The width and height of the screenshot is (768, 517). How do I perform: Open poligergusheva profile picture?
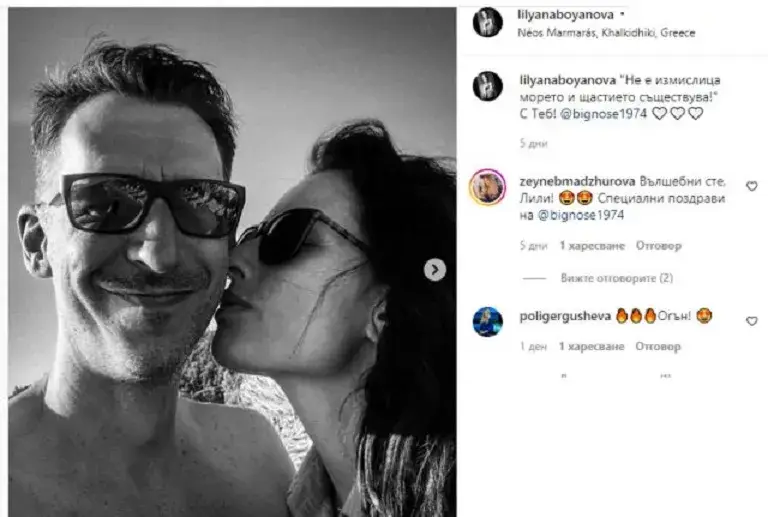[x=487, y=322]
